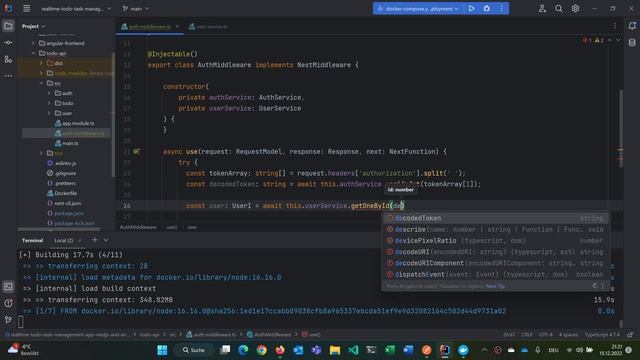Viewport: 640px width, 360px height.
Task: Open editor tab options menu
Action: (x=615, y=26)
